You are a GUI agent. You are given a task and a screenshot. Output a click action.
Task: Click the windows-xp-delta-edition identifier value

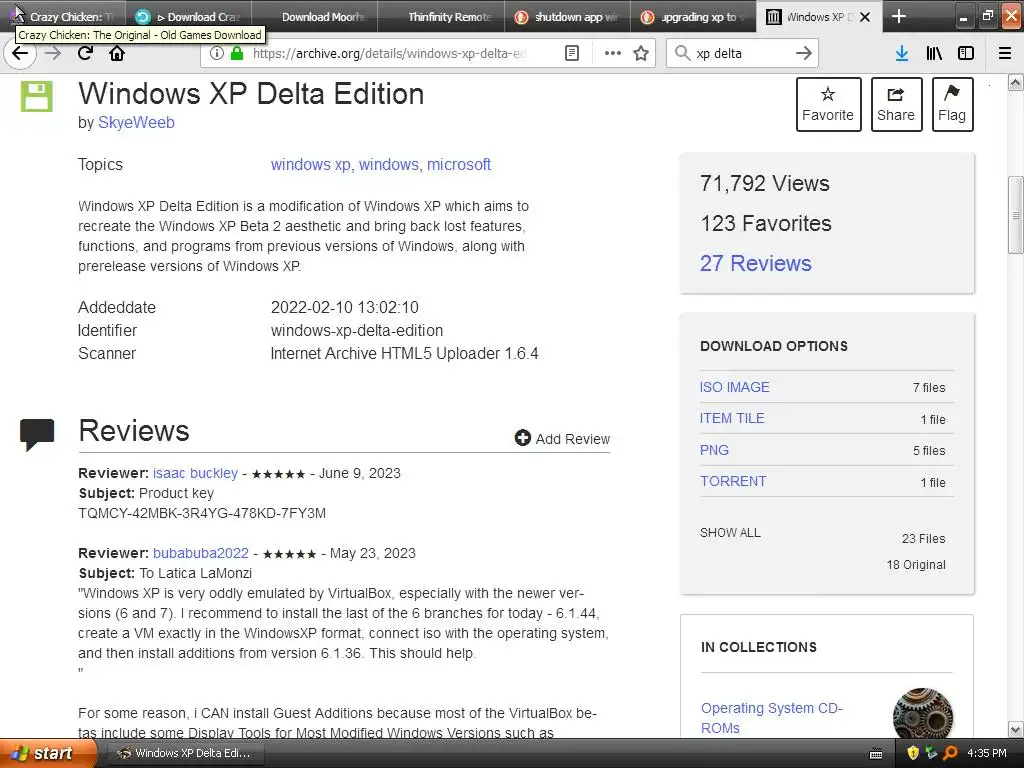tap(357, 330)
